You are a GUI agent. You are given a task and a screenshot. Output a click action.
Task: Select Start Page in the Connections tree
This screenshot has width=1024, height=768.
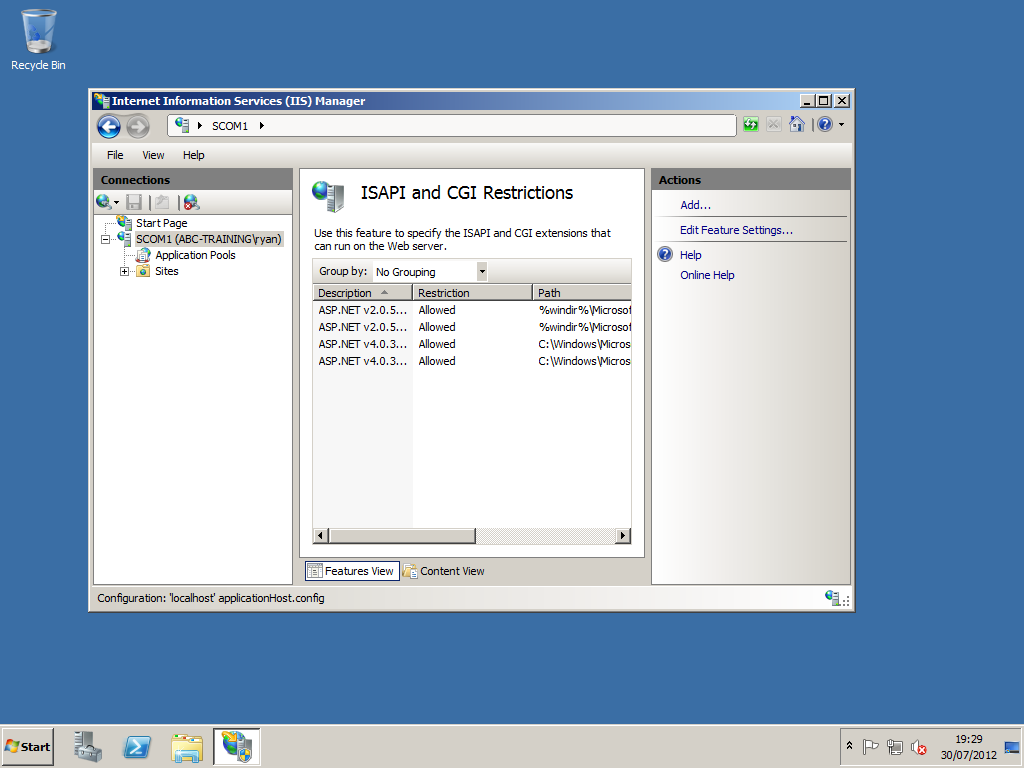161,223
